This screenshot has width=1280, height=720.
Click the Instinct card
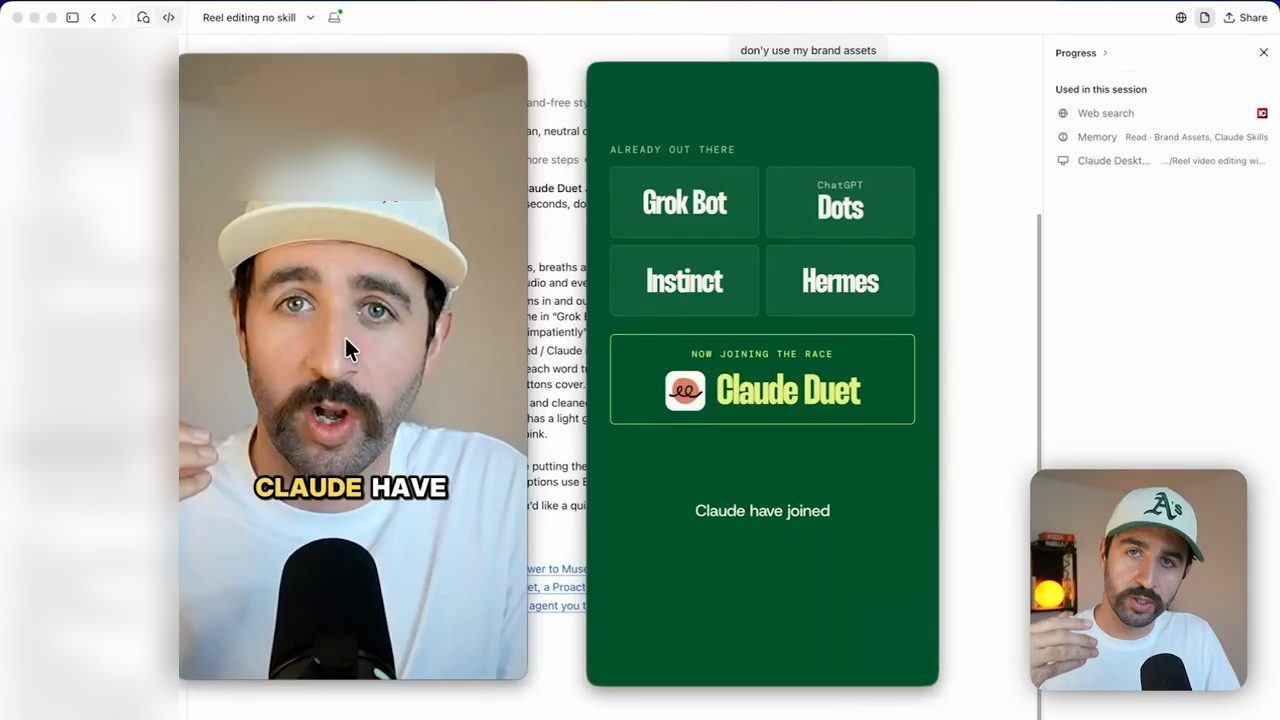coord(685,281)
